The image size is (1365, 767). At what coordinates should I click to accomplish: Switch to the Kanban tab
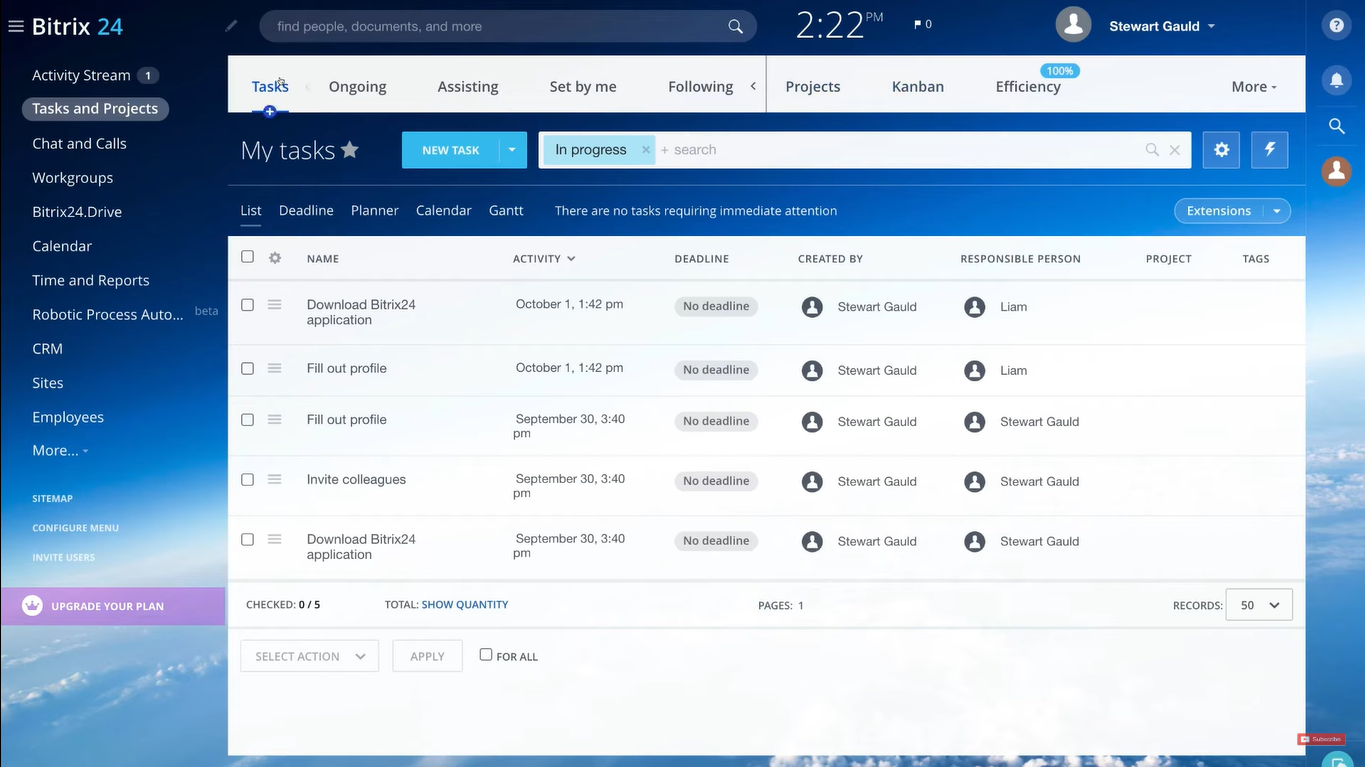(x=917, y=86)
